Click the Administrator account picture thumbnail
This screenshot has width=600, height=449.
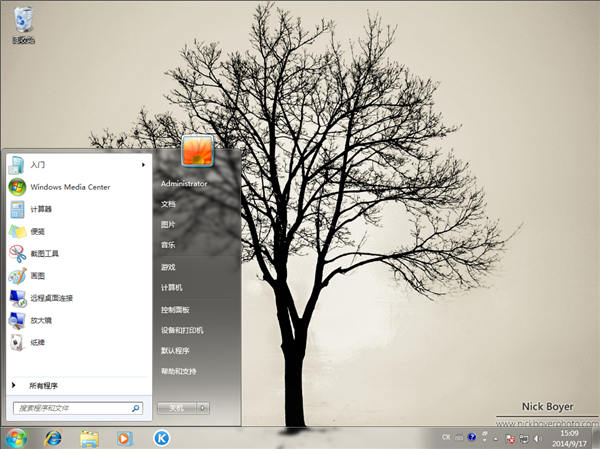pos(196,151)
